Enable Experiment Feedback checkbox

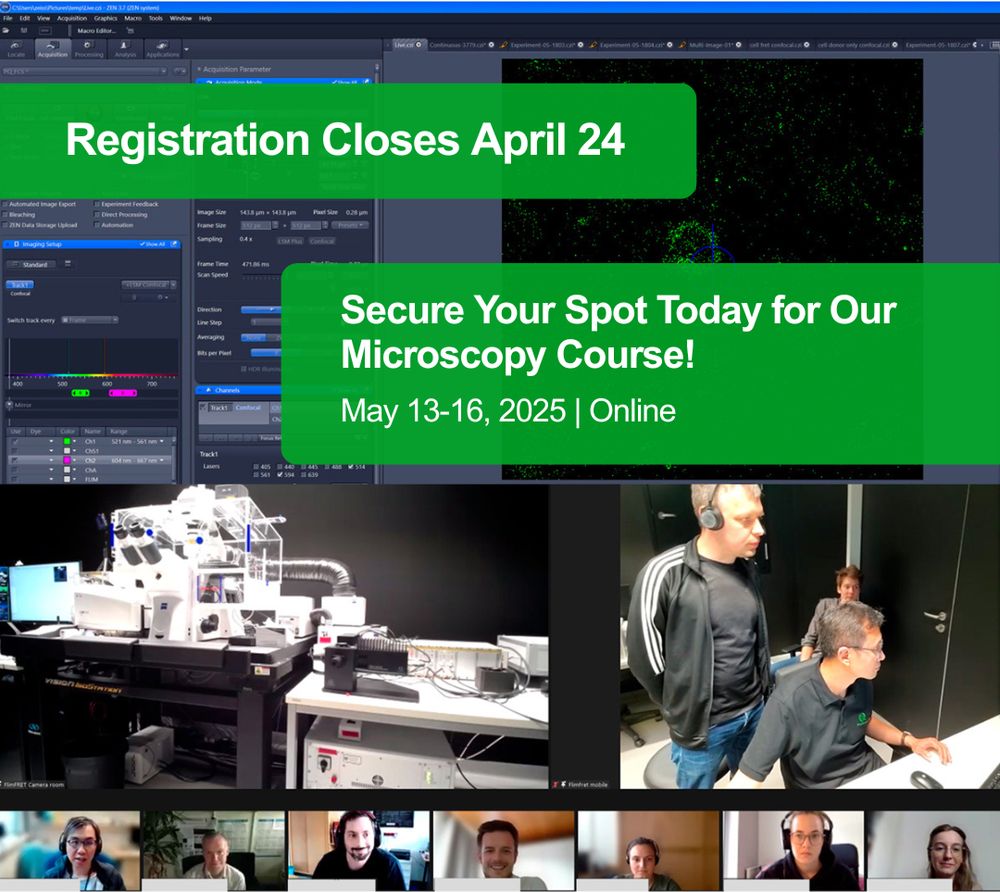(x=98, y=205)
